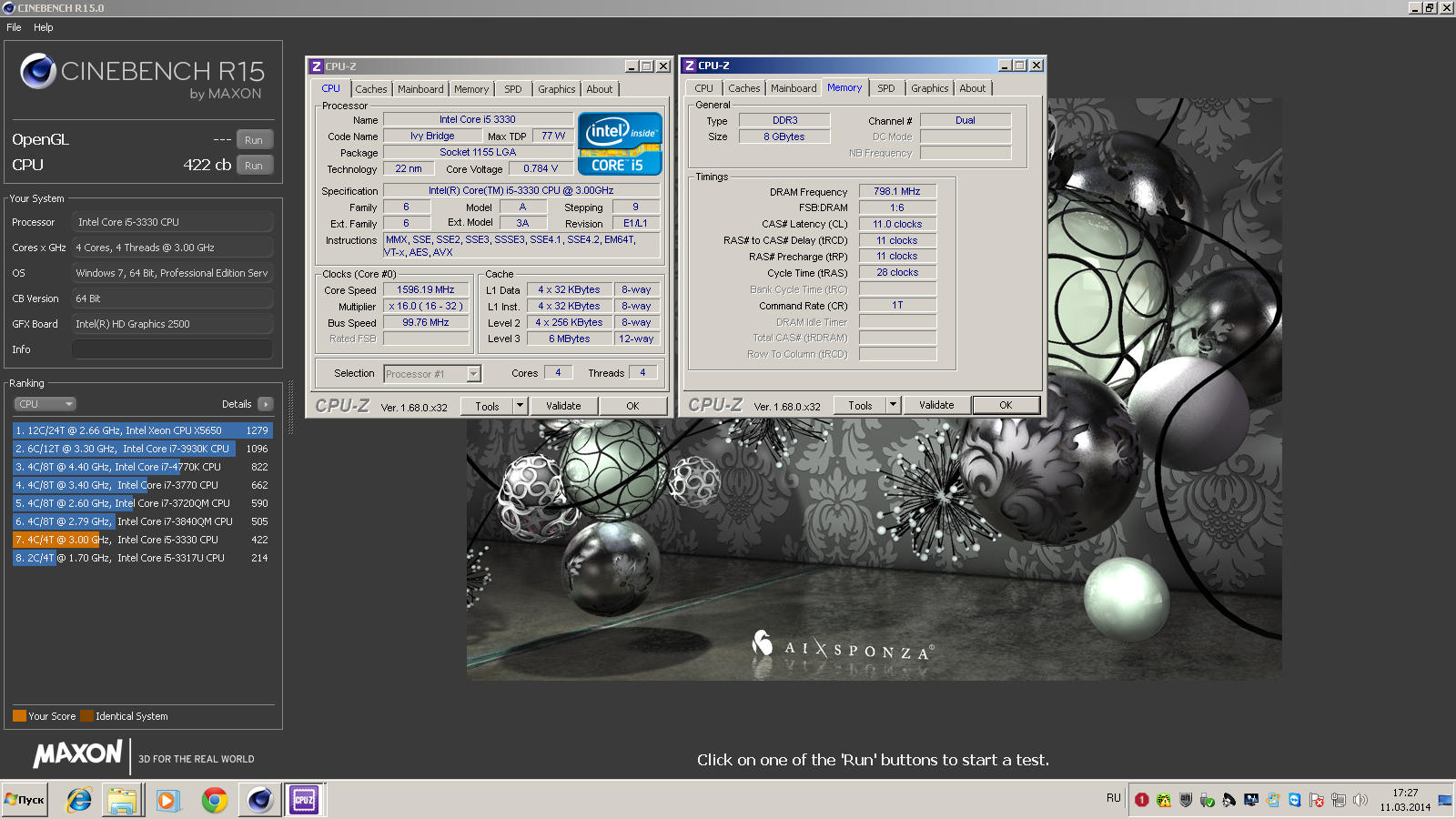Click the Ranking Details arrow button
The image size is (1456, 819).
[265, 404]
